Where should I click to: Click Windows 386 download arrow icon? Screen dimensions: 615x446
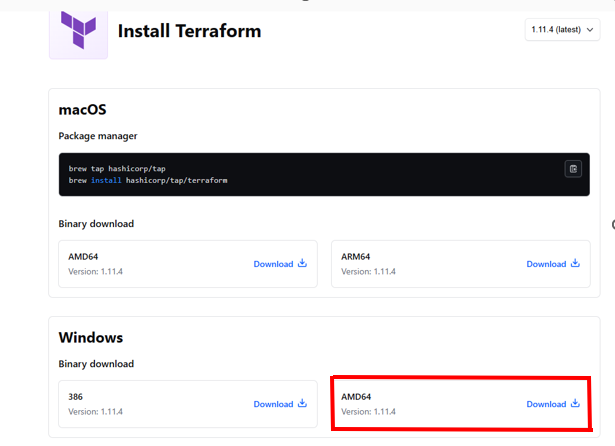302,403
